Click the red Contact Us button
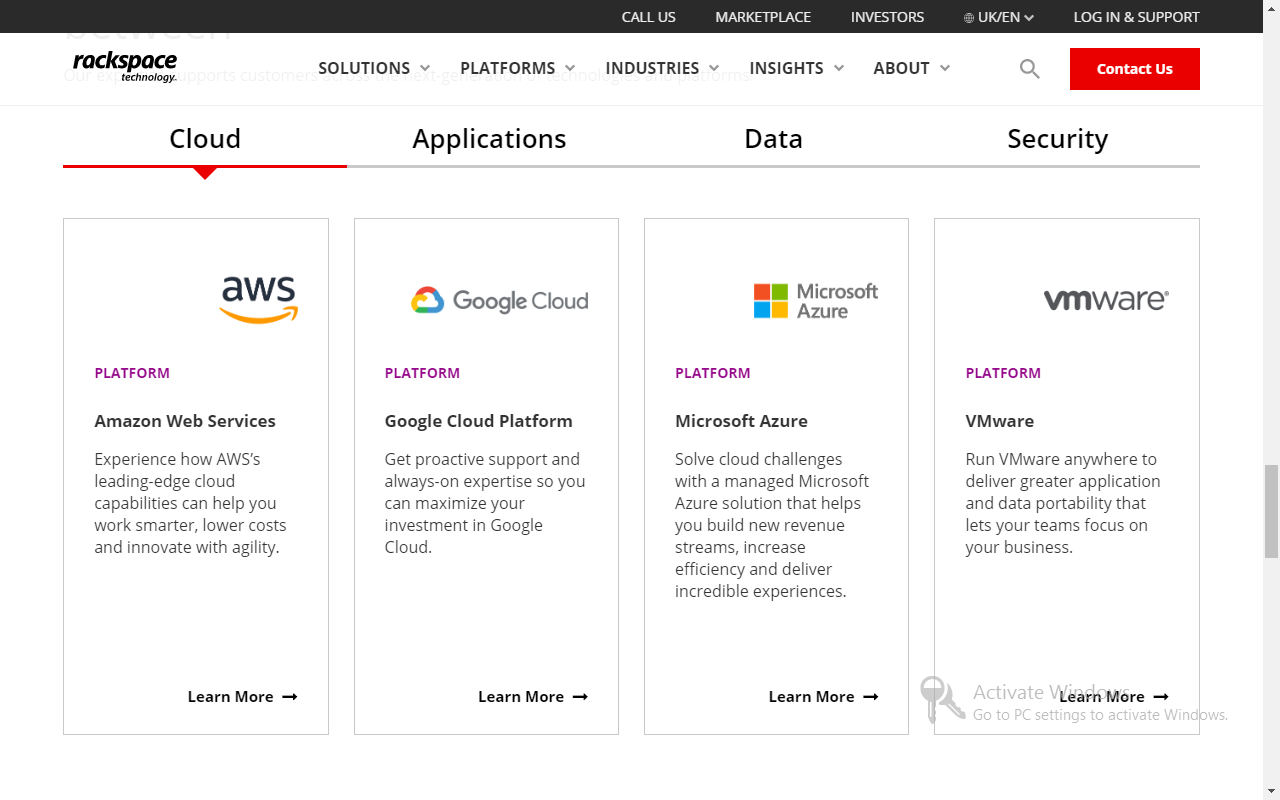The image size is (1280, 800). point(1135,69)
